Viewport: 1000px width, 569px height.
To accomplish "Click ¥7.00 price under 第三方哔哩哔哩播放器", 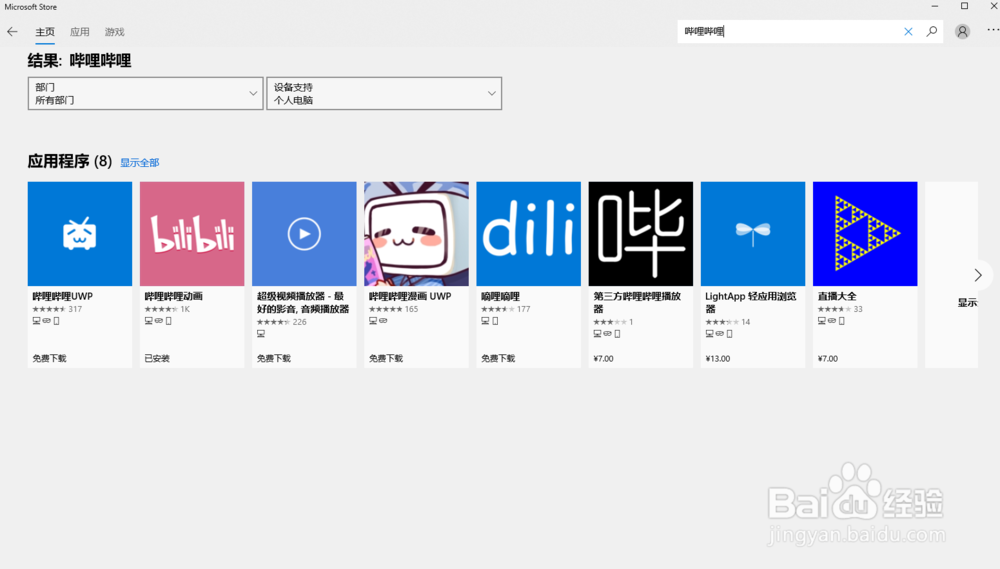I will (603, 358).
